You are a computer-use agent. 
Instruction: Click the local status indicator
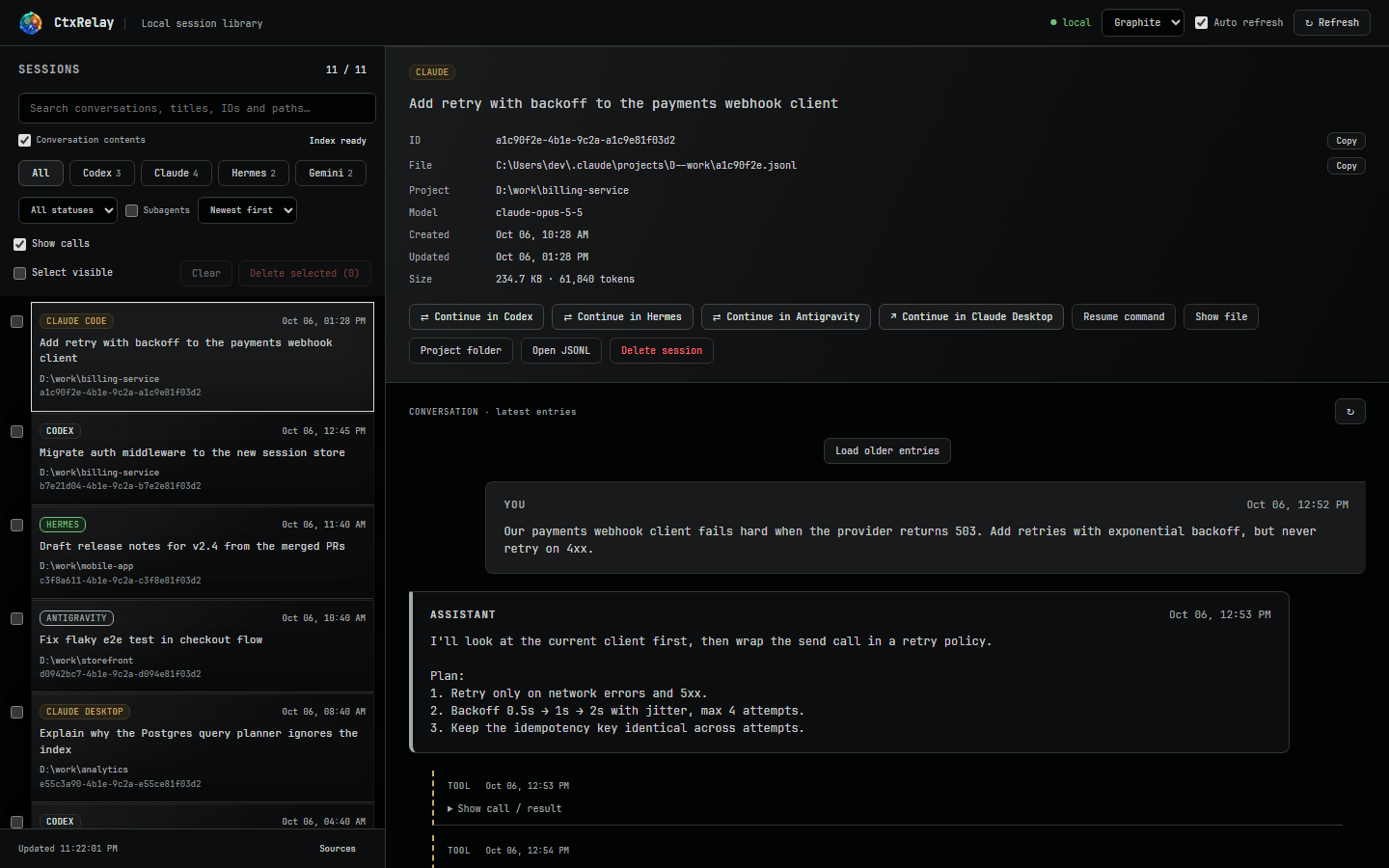[x=1071, y=22]
